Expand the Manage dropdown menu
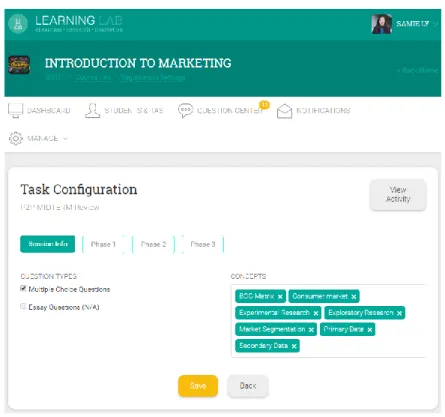The image size is (445, 417). click(x=47, y=138)
